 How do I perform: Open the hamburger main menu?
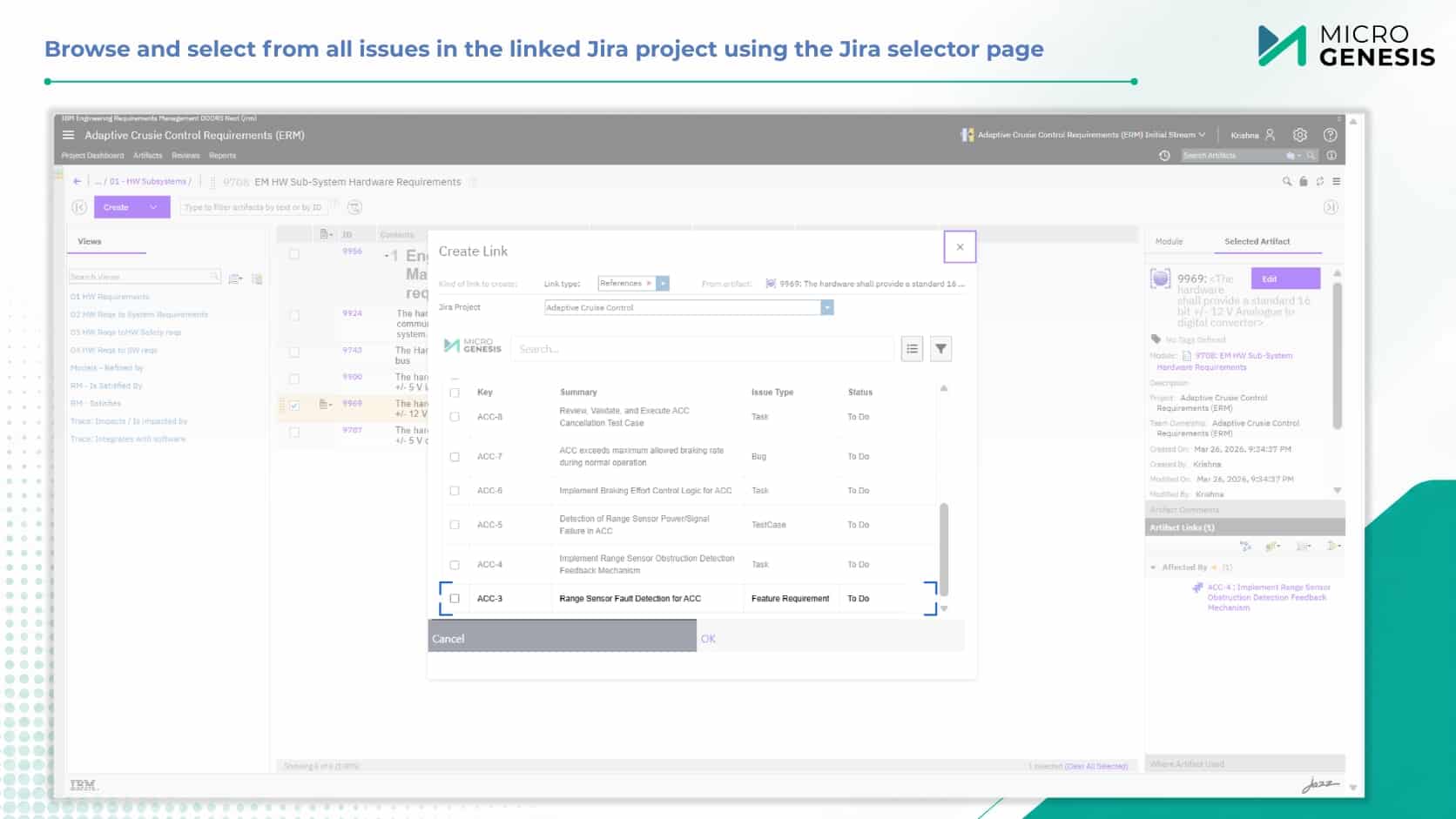(x=68, y=135)
